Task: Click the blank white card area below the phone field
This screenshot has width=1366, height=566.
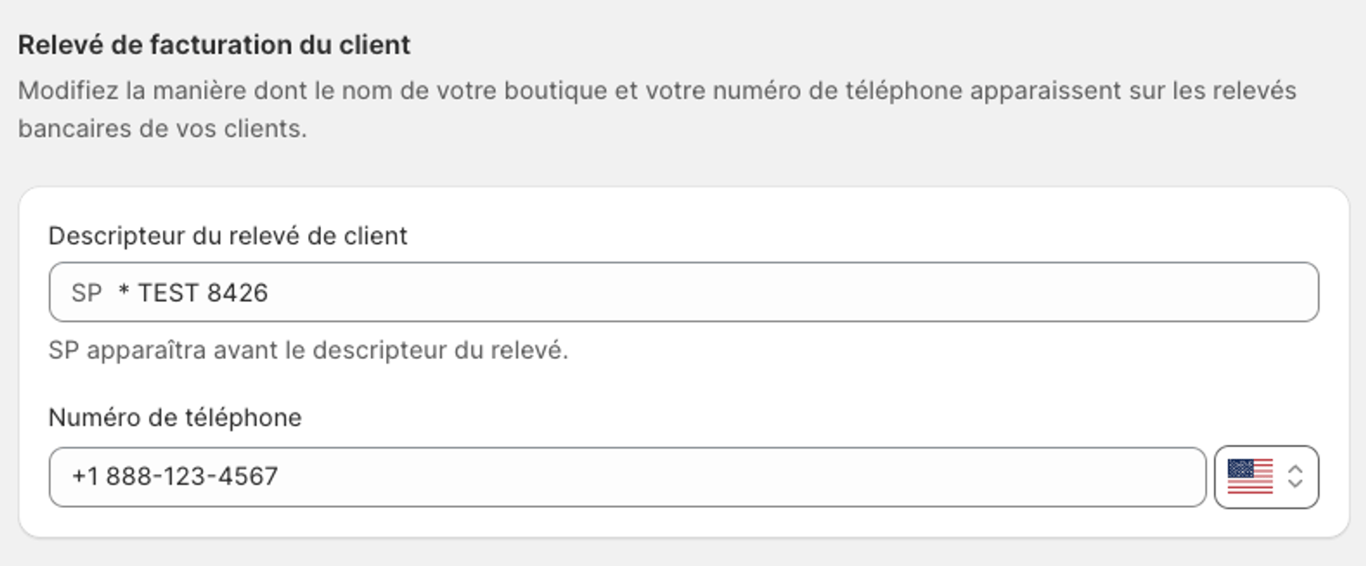Action: pos(684,523)
